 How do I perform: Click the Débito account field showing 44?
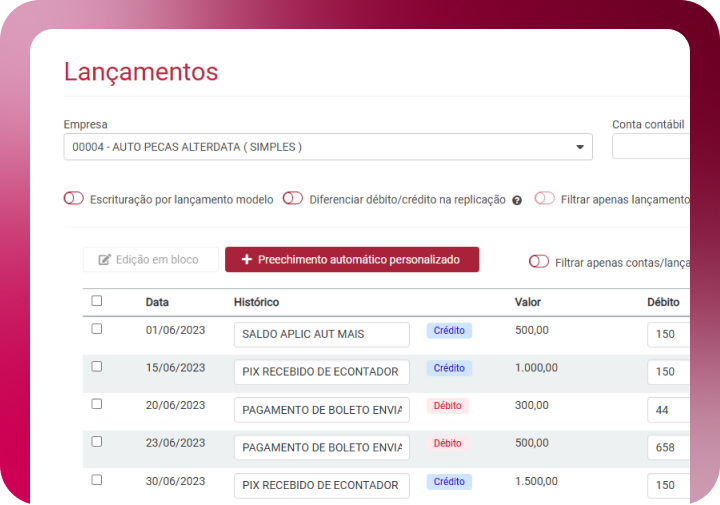click(x=669, y=410)
